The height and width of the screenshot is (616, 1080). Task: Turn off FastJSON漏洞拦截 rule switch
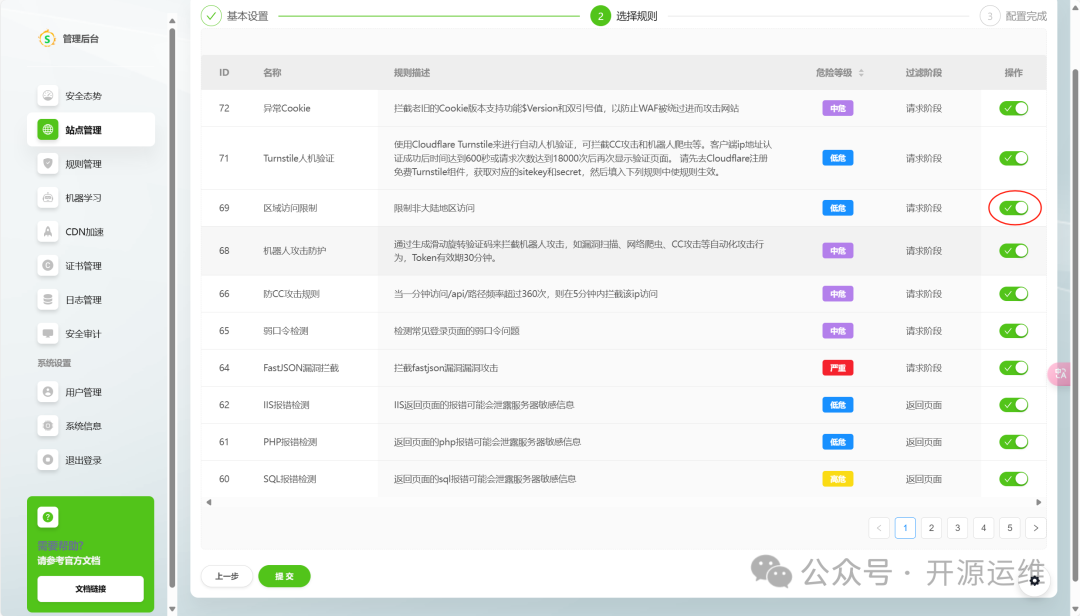(x=1013, y=368)
